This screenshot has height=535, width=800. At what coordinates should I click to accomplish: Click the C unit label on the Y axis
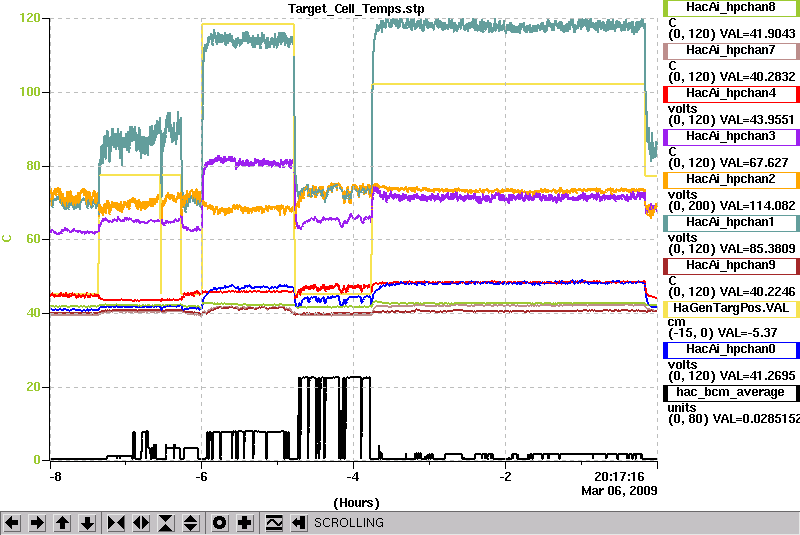coord(7,239)
